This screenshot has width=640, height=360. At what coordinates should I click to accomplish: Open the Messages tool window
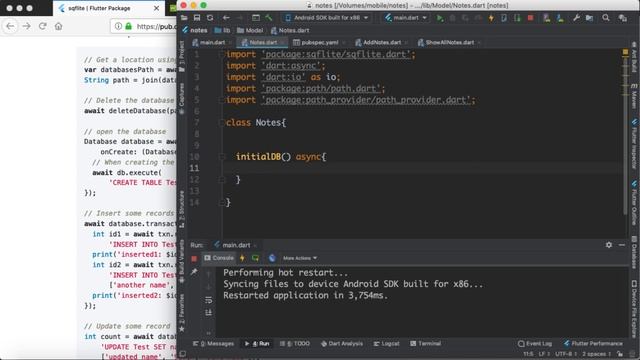tap(213, 344)
